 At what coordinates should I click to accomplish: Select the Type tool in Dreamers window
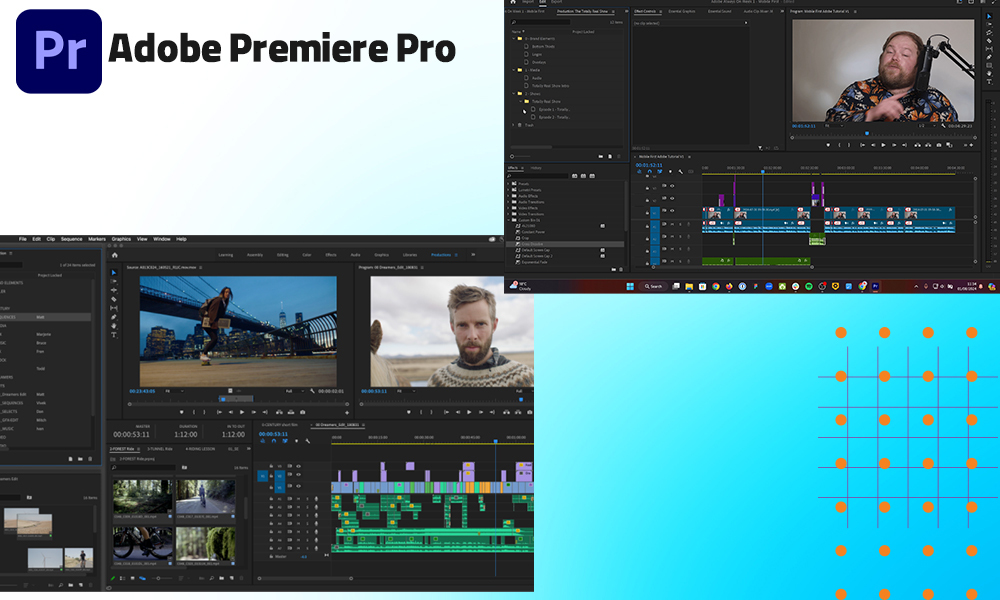(114, 335)
